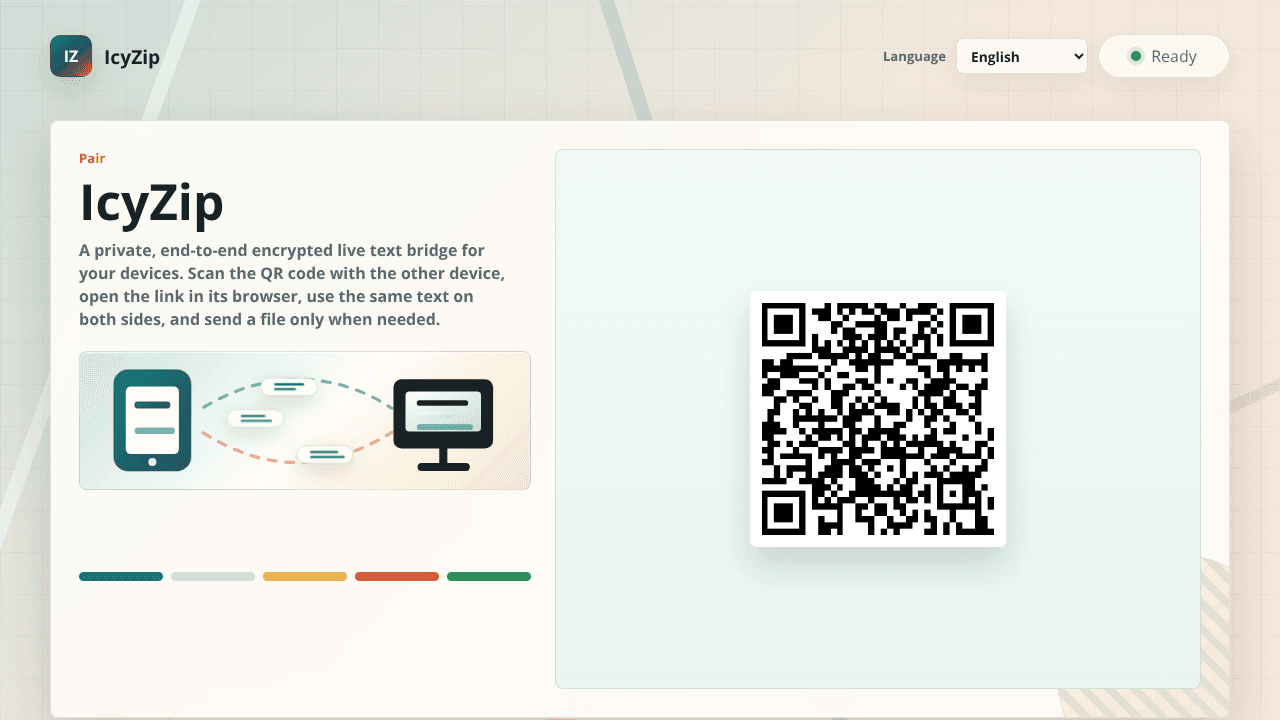Click the large IcyZip heading

pyautogui.click(x=152, y=203)
